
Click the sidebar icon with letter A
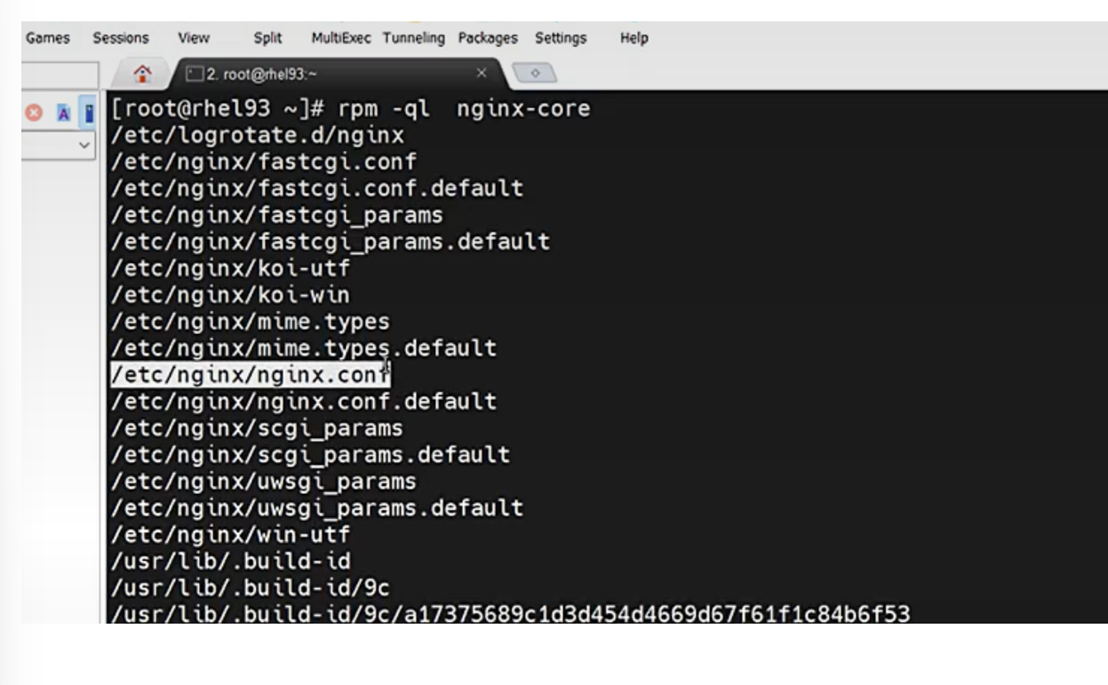coord(64,113)
